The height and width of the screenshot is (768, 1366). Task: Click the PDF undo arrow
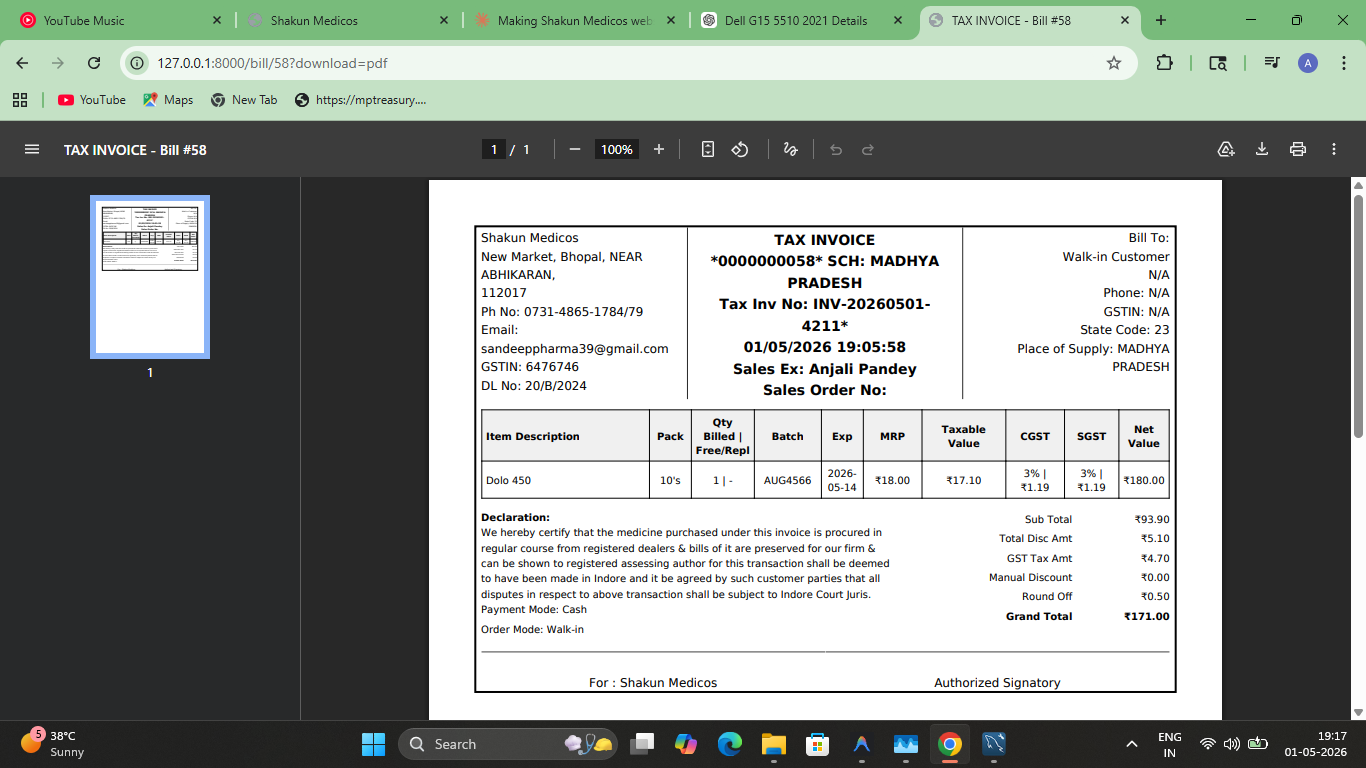(x=836, y=149)
